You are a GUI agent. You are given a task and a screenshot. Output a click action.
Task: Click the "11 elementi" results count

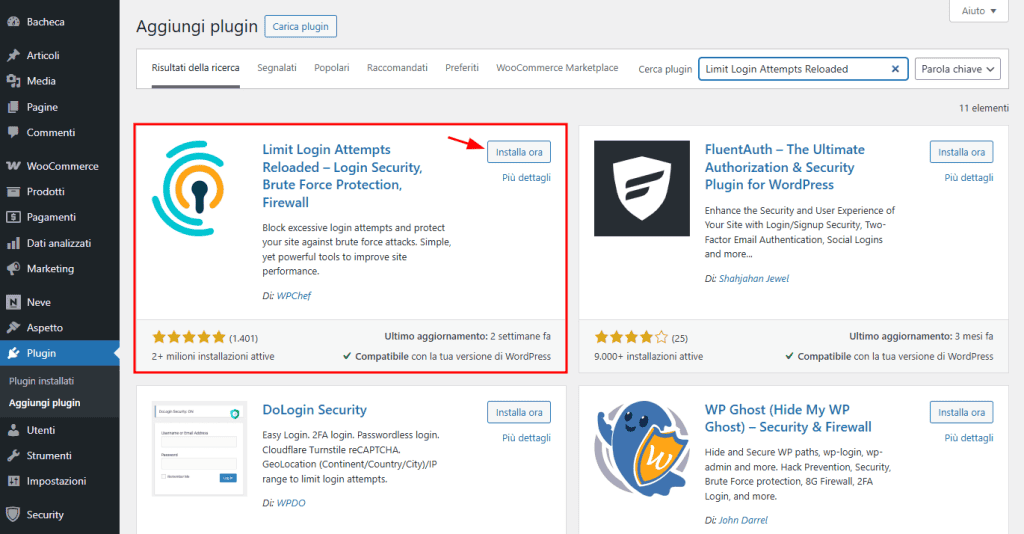(984, 108)
